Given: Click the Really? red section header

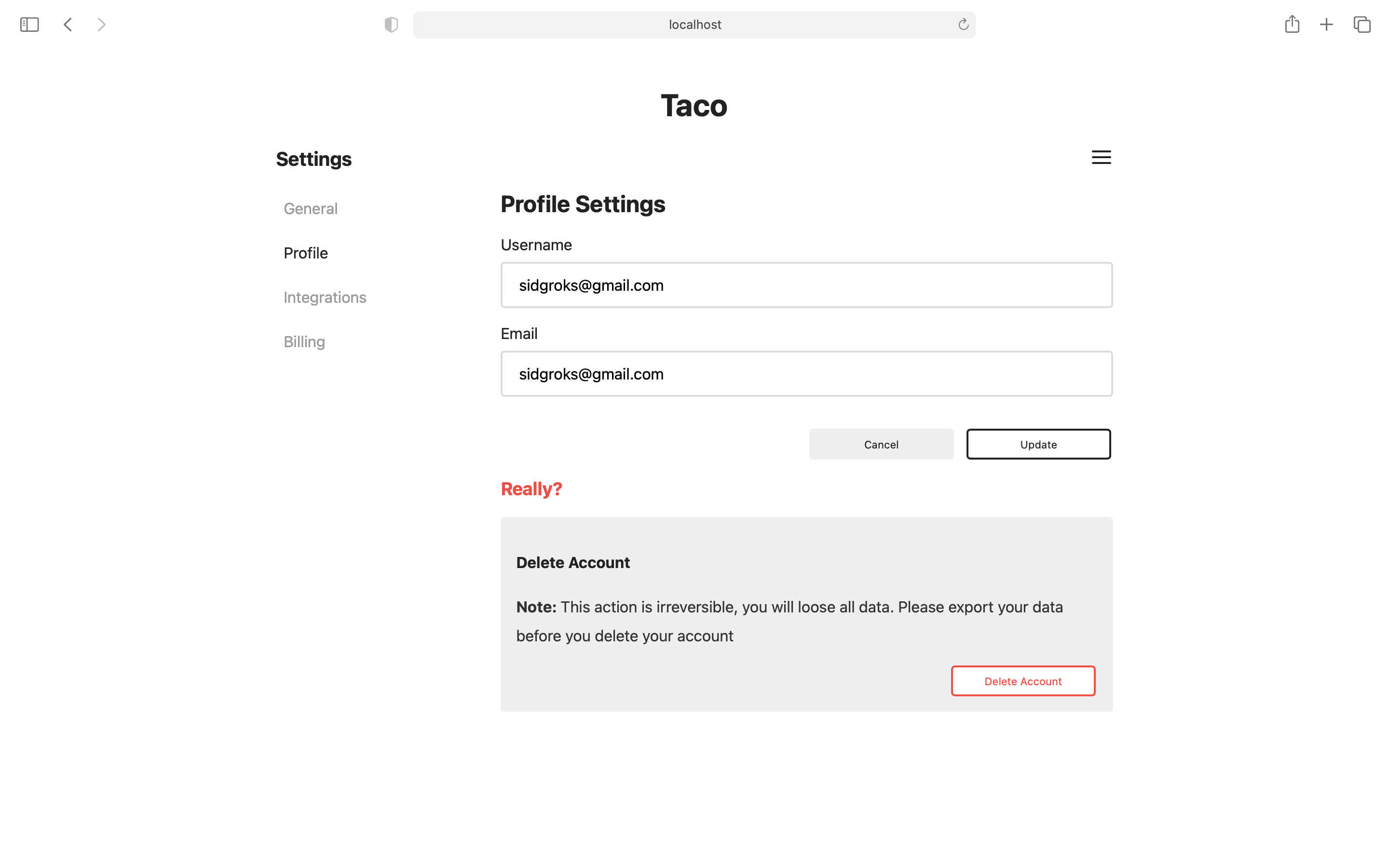Looking at the screenshot, I should [531, 489].
